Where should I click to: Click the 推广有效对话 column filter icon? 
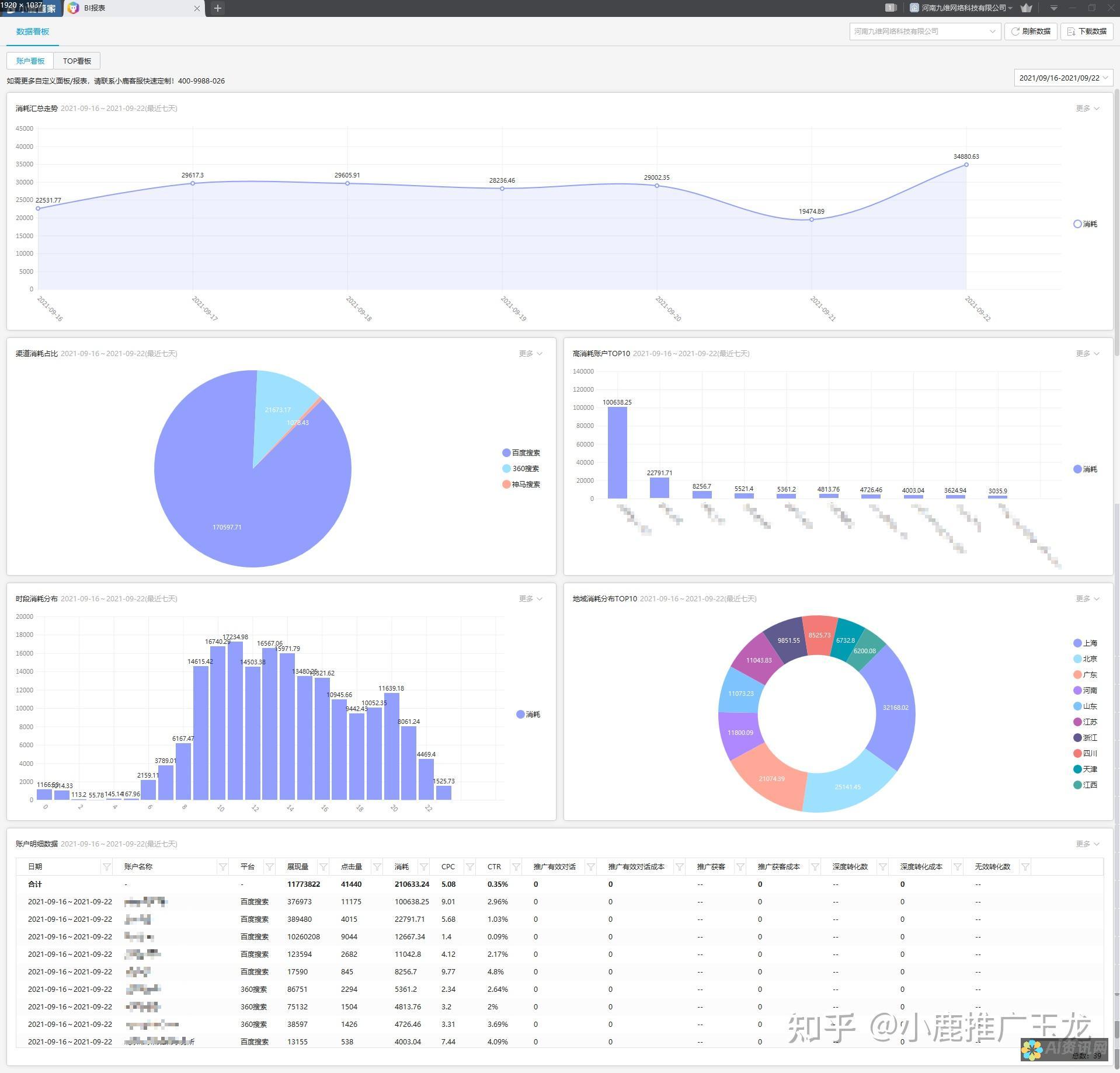point(590,867)
